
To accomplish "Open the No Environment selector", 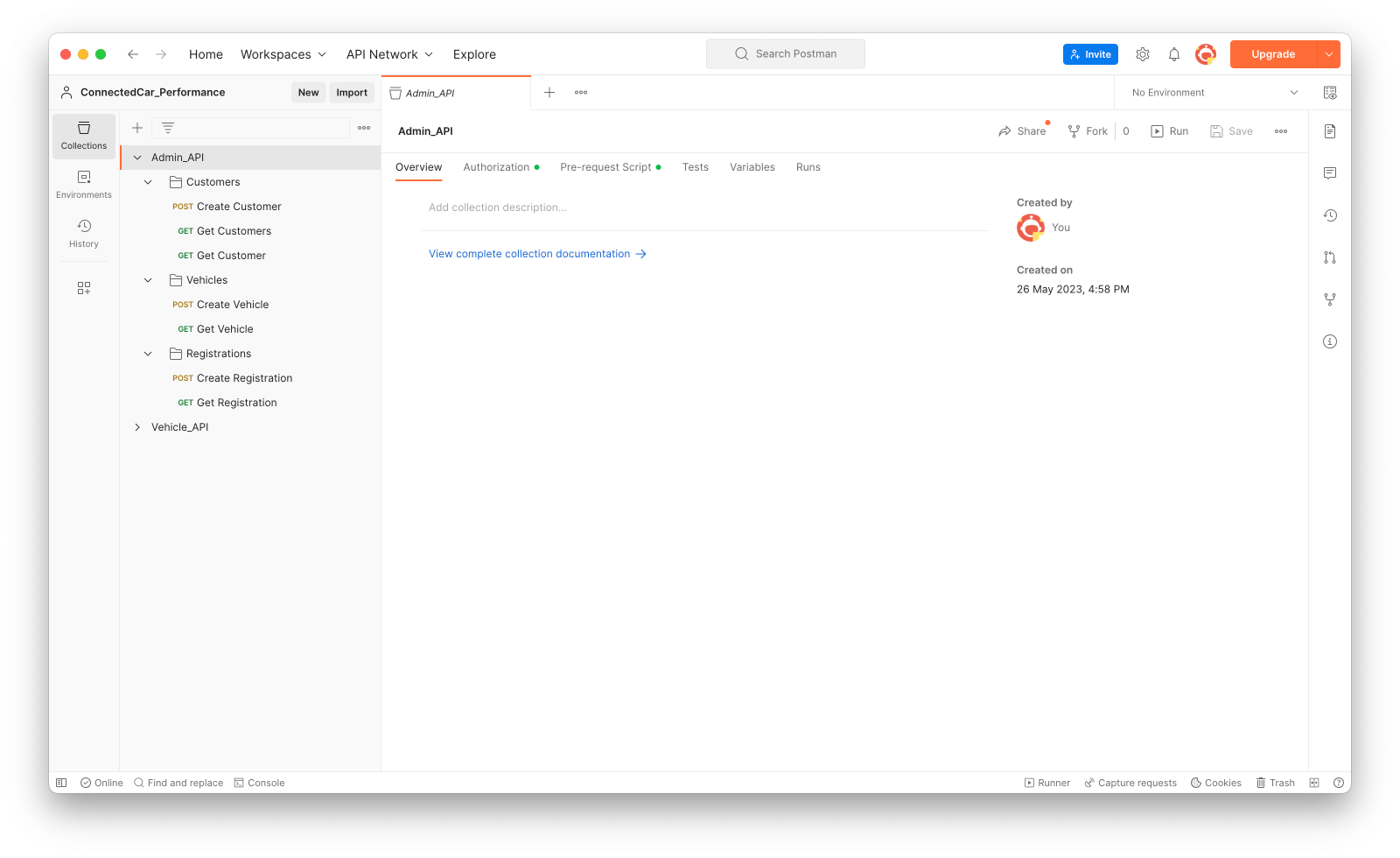I will [1214, 93].
